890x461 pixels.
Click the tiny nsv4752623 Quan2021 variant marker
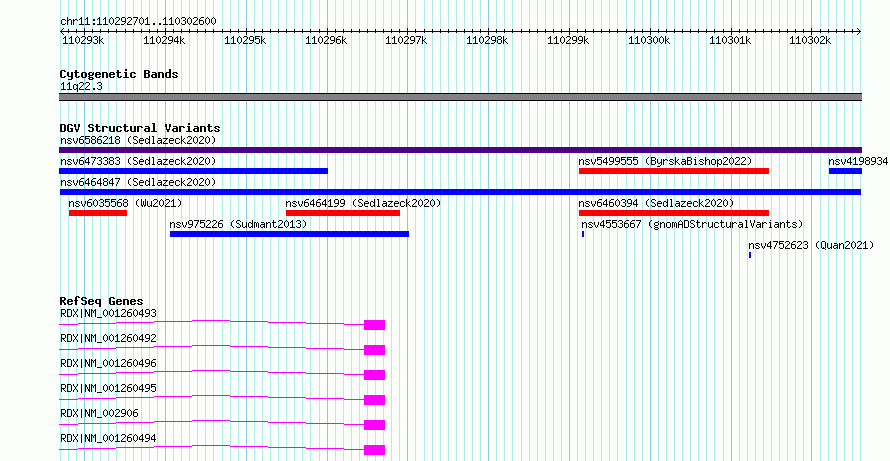(x=750, y=255)
